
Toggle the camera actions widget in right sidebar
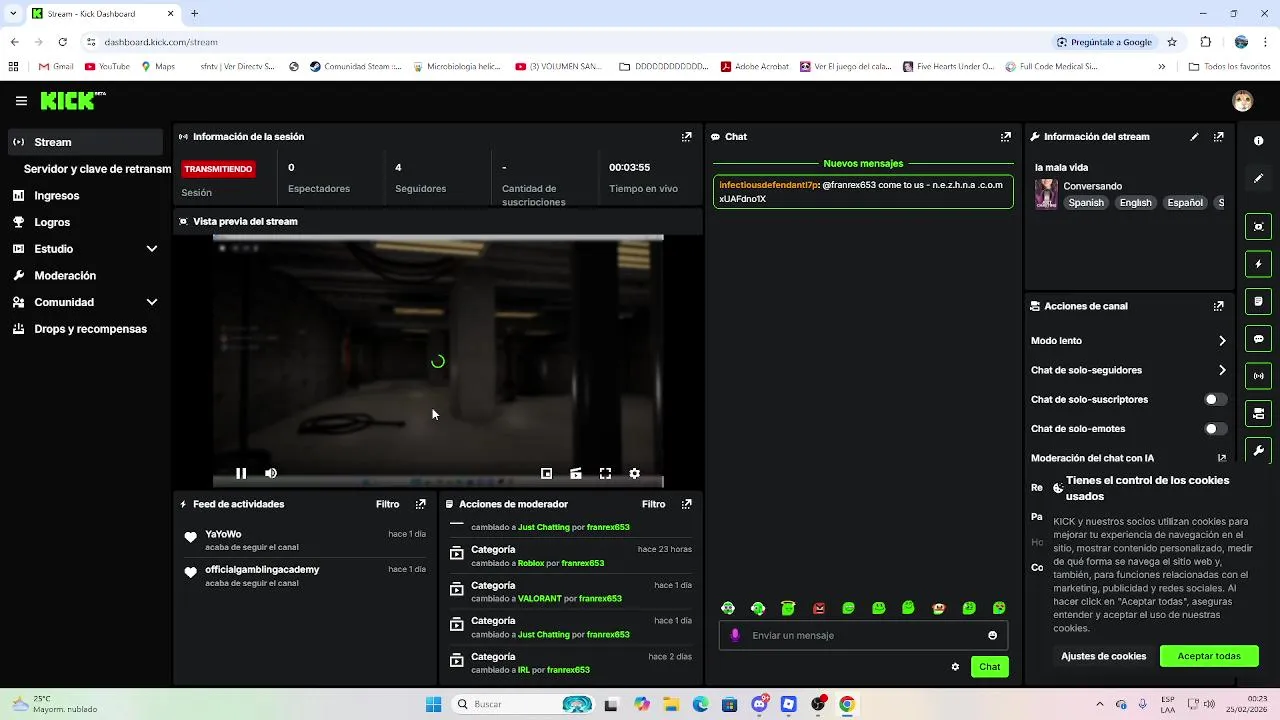1259,413
